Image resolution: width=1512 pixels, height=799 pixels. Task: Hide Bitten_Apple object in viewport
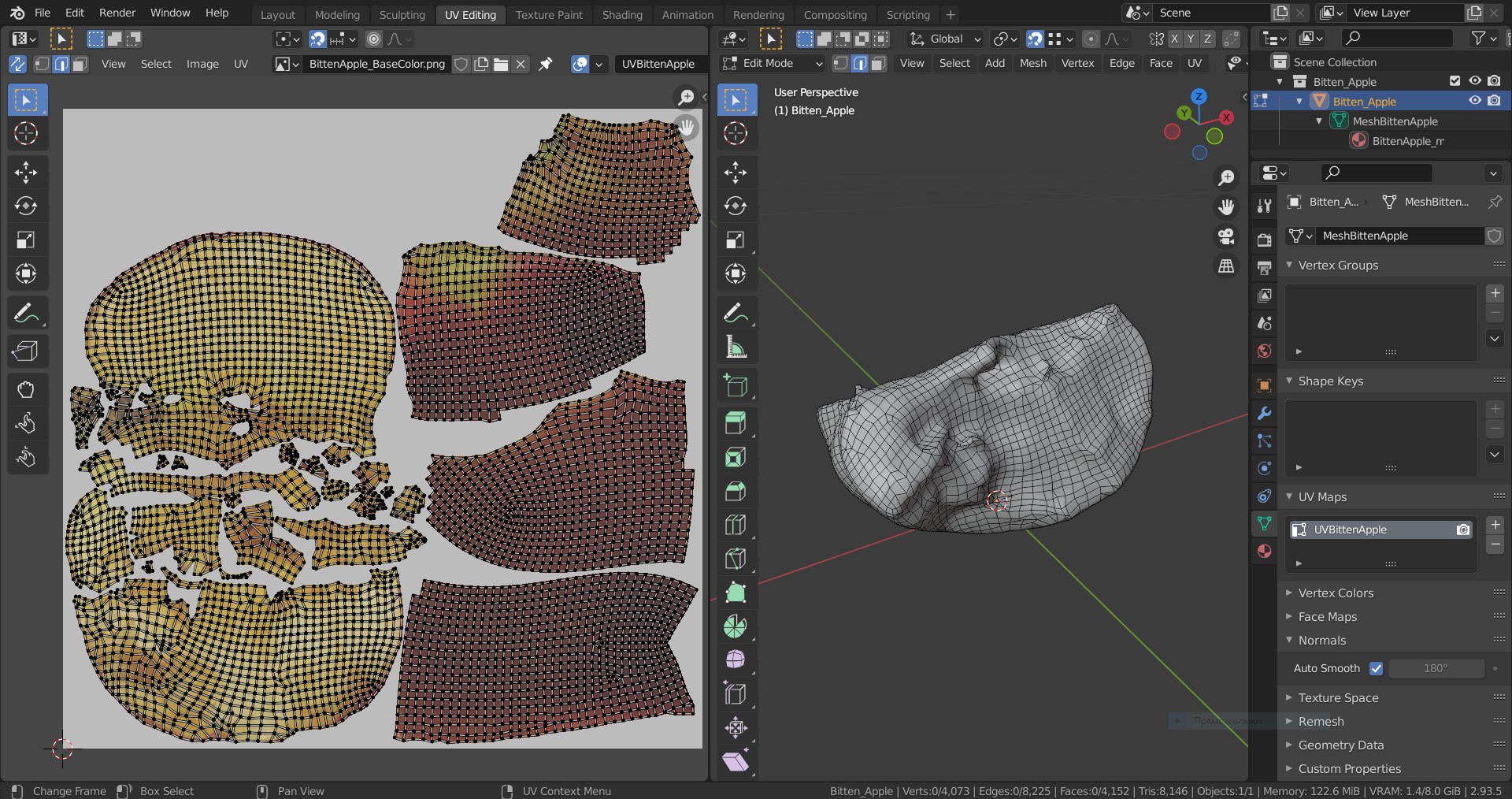coord(1474,101)
